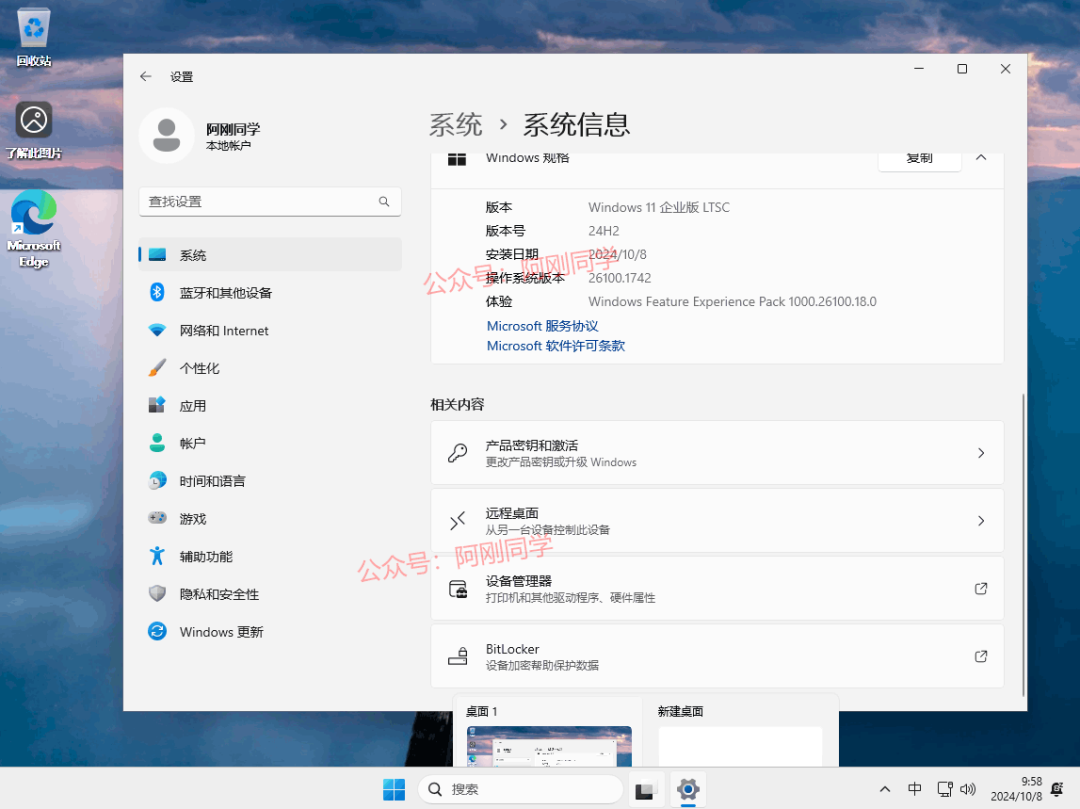Click the volume tray icon
1080x809 pixels.
point(968,789)
